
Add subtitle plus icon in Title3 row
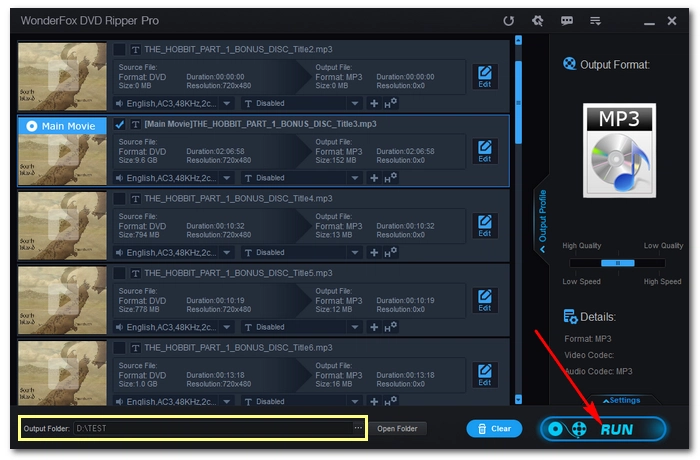click(x=374, y=178)
